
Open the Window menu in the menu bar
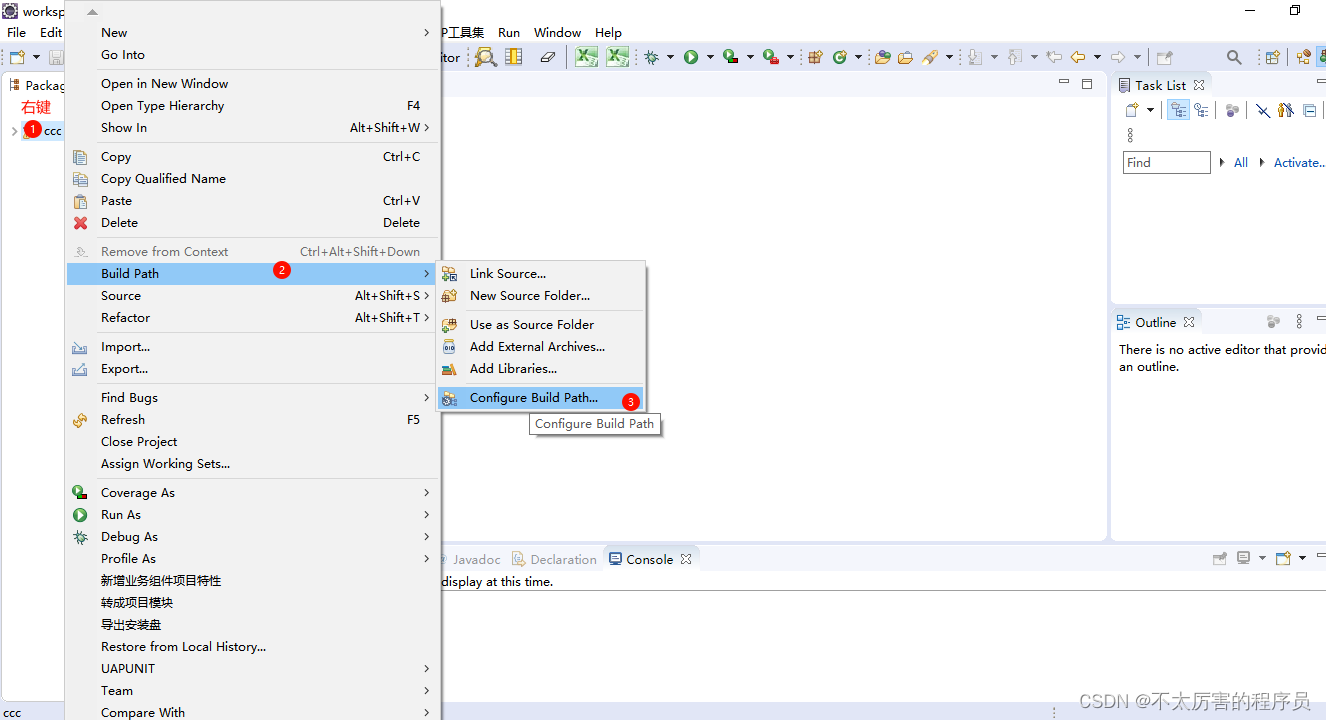pyautogui.click(x=557, y=32)
